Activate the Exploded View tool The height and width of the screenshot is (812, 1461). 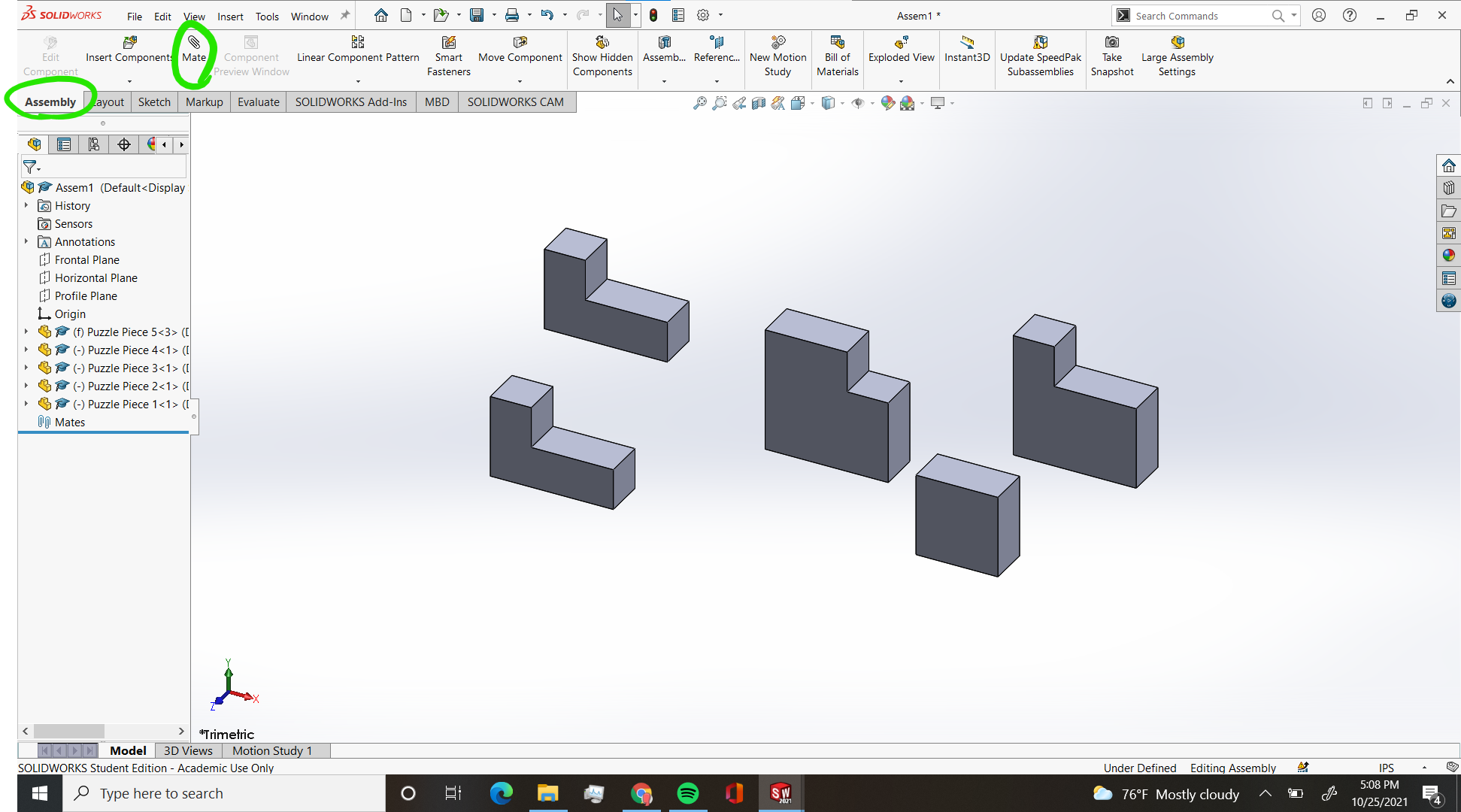tap(901, 53)
